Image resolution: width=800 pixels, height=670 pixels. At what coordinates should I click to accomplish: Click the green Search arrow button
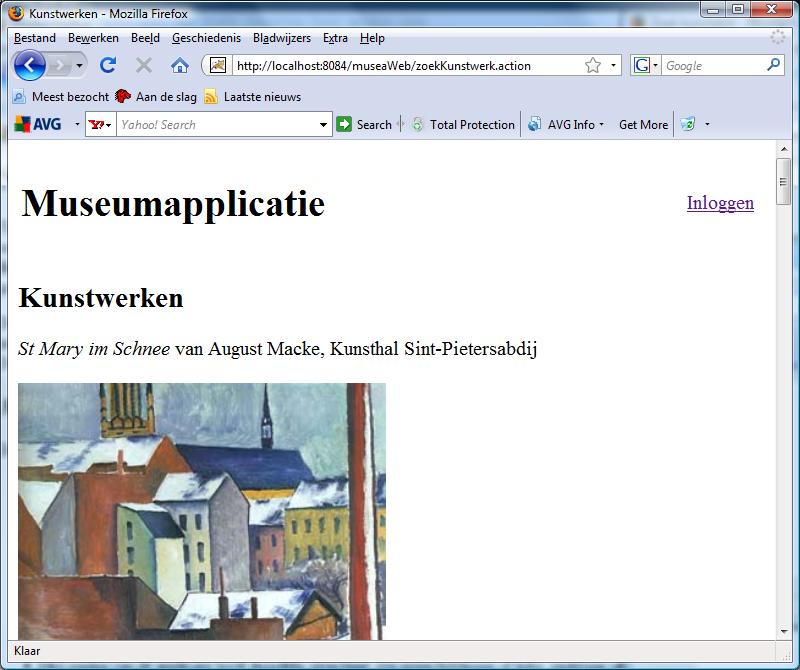point(364,125)
